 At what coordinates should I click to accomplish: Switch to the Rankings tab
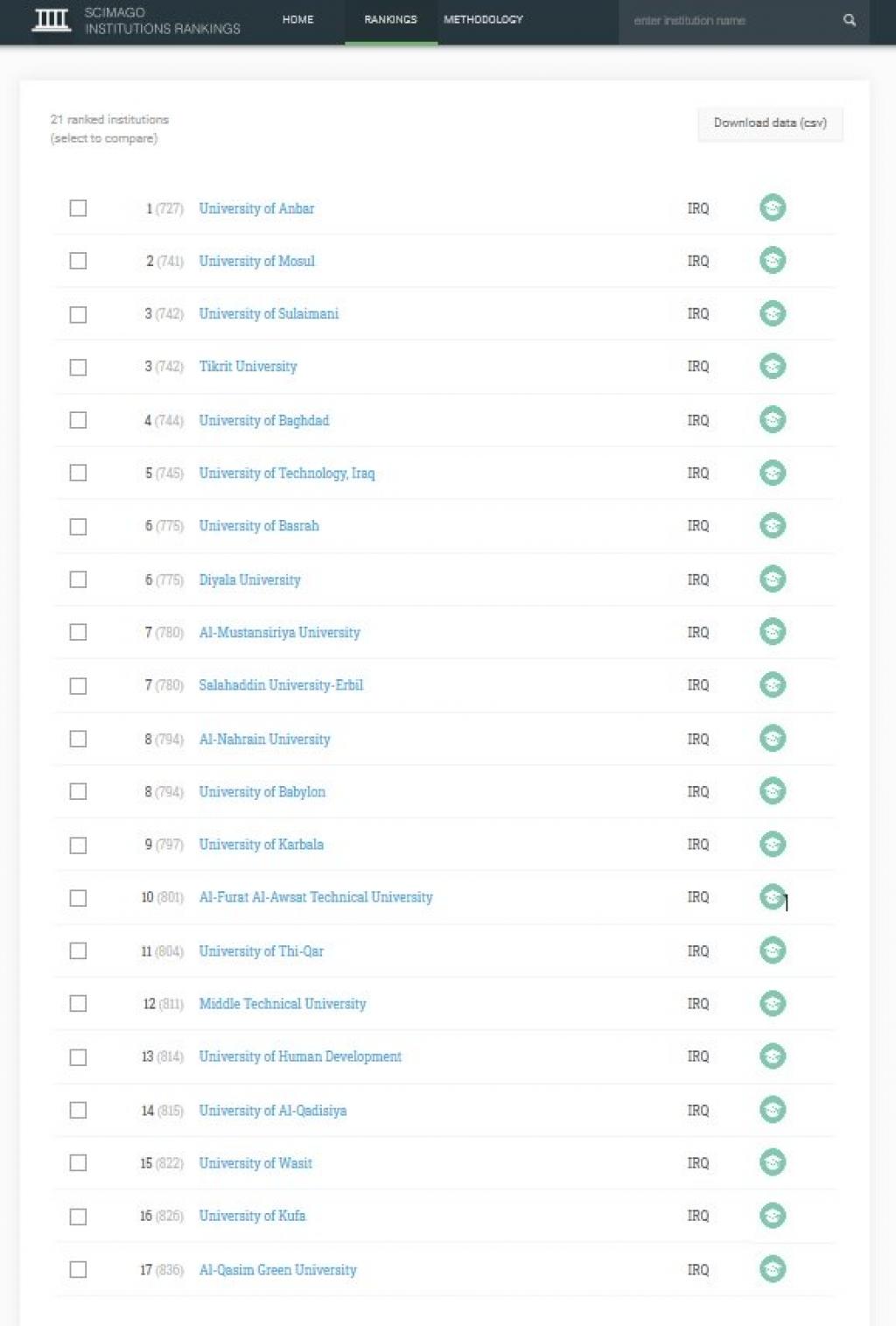390,19
